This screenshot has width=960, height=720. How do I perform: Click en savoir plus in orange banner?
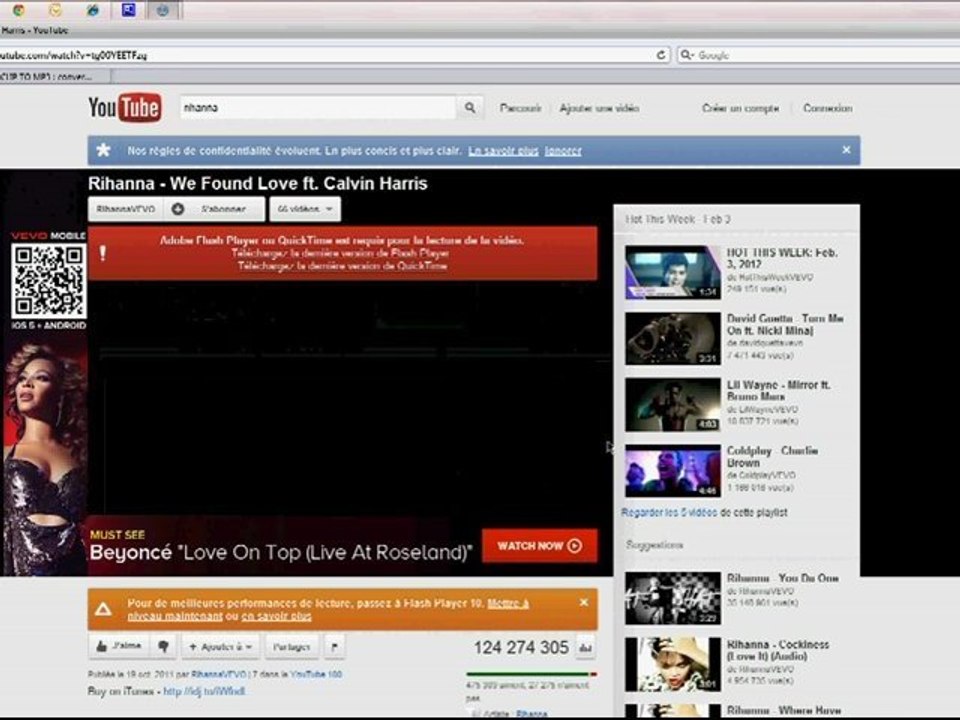[x=276, y=616]
